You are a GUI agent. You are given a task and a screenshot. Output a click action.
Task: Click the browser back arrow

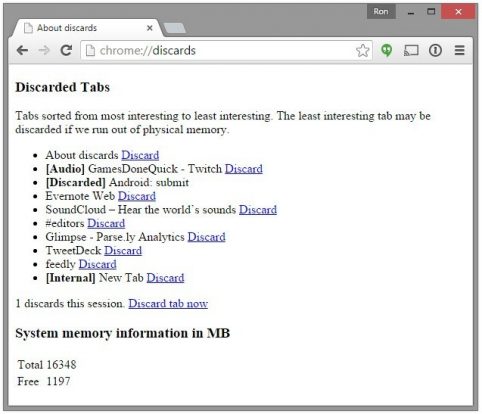point(22,50)
